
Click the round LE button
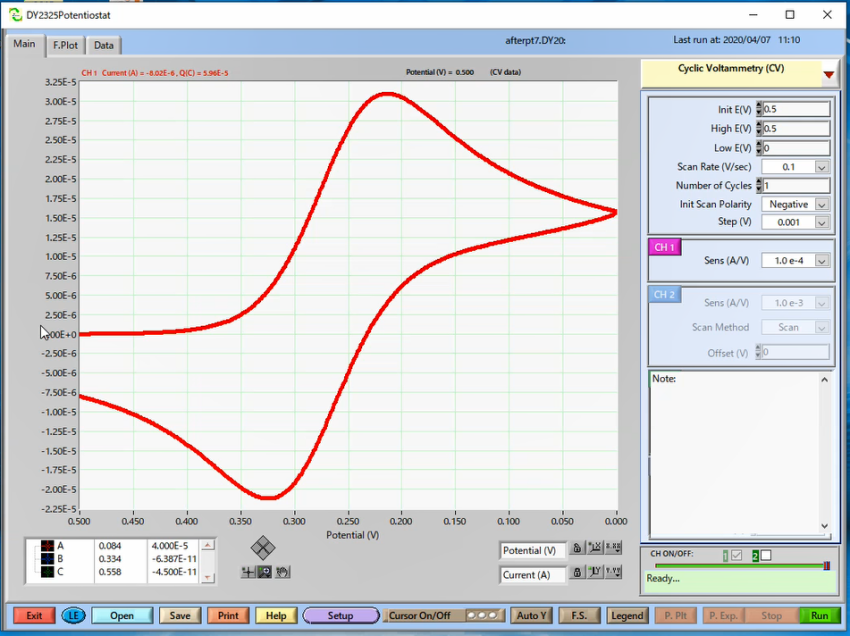[x=73, y=616]
